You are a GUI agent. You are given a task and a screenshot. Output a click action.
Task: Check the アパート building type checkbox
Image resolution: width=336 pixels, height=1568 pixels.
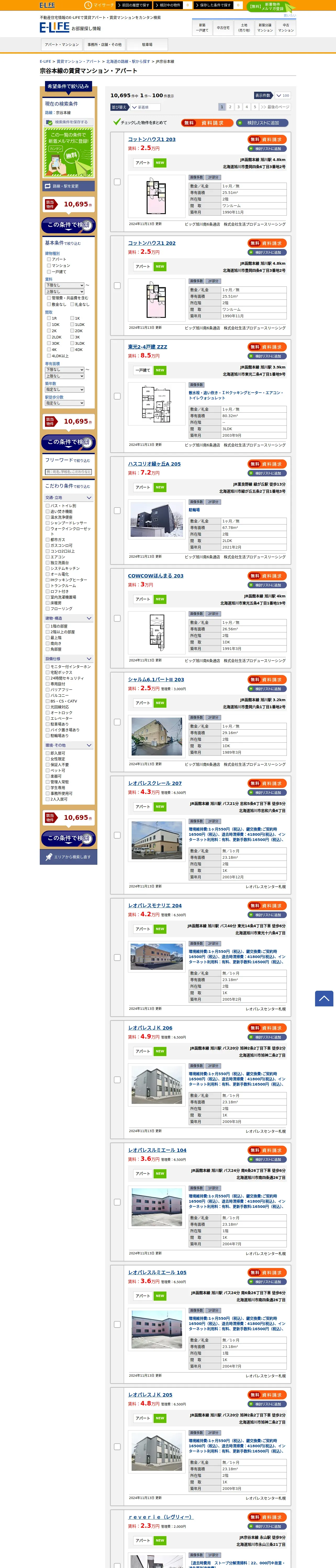tap(49, 259)
